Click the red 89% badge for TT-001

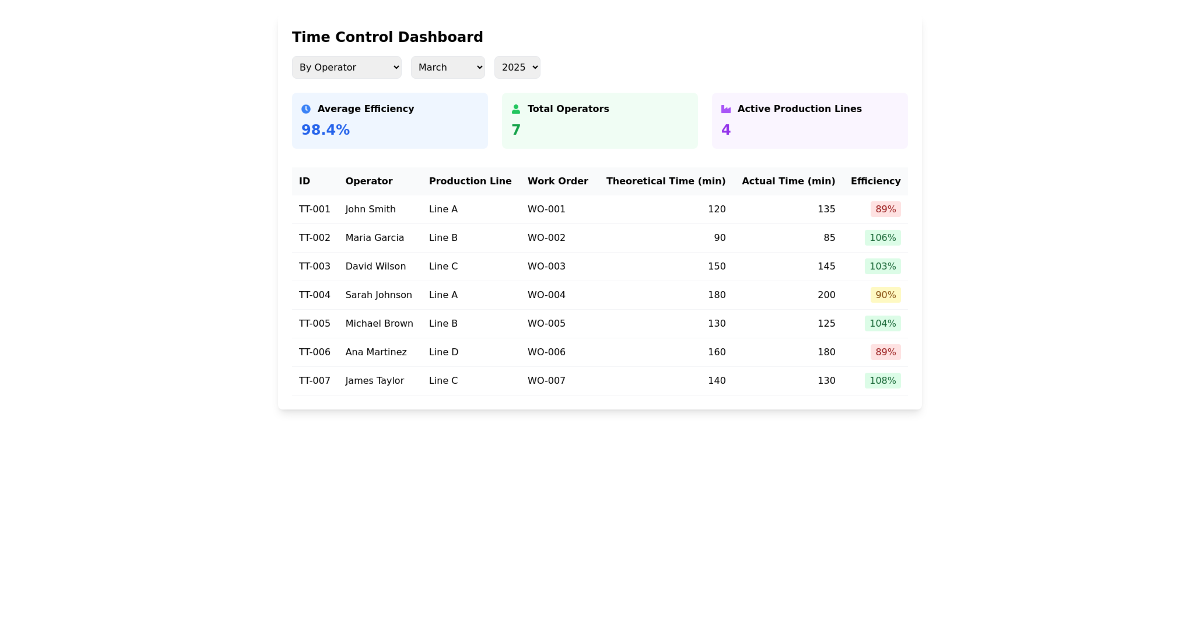click(x=885, y=209)
